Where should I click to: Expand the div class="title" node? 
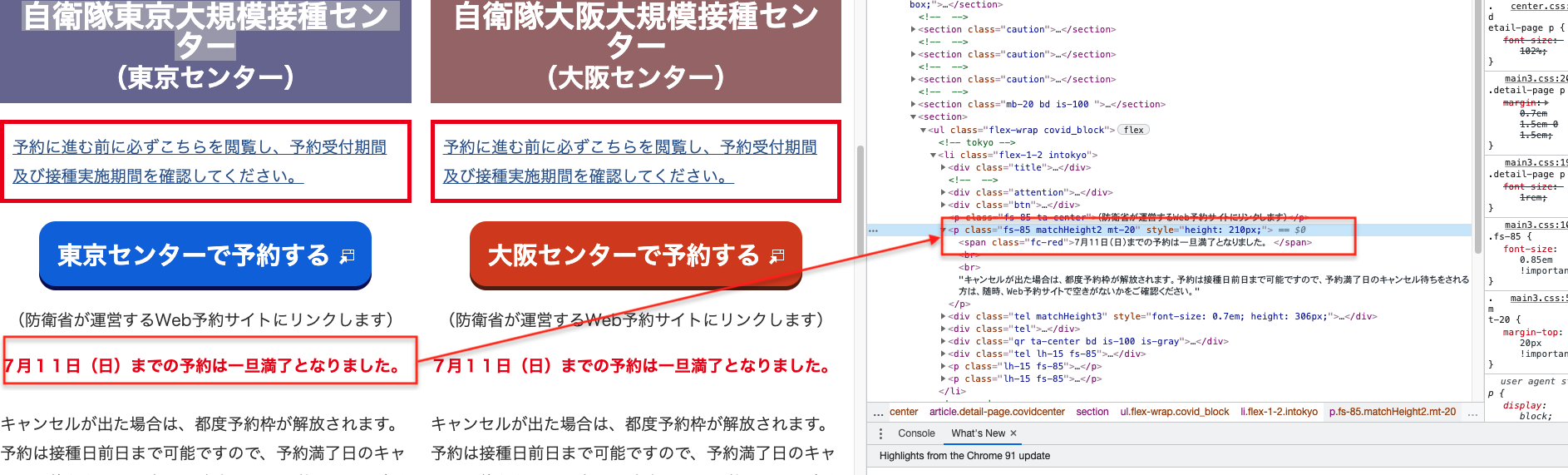(943, 167)
